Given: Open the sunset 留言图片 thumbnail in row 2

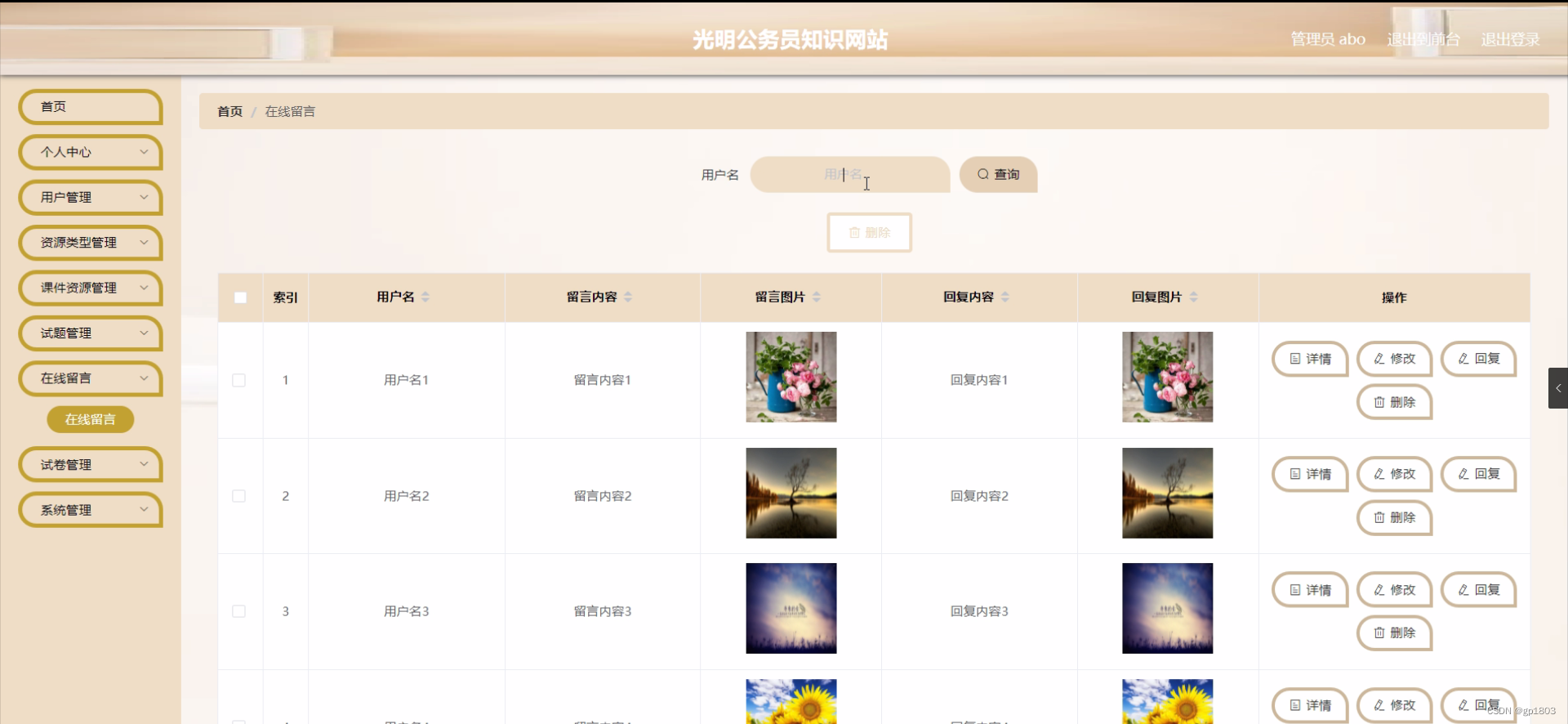Looking at the screenshot, I should [791, 493].
